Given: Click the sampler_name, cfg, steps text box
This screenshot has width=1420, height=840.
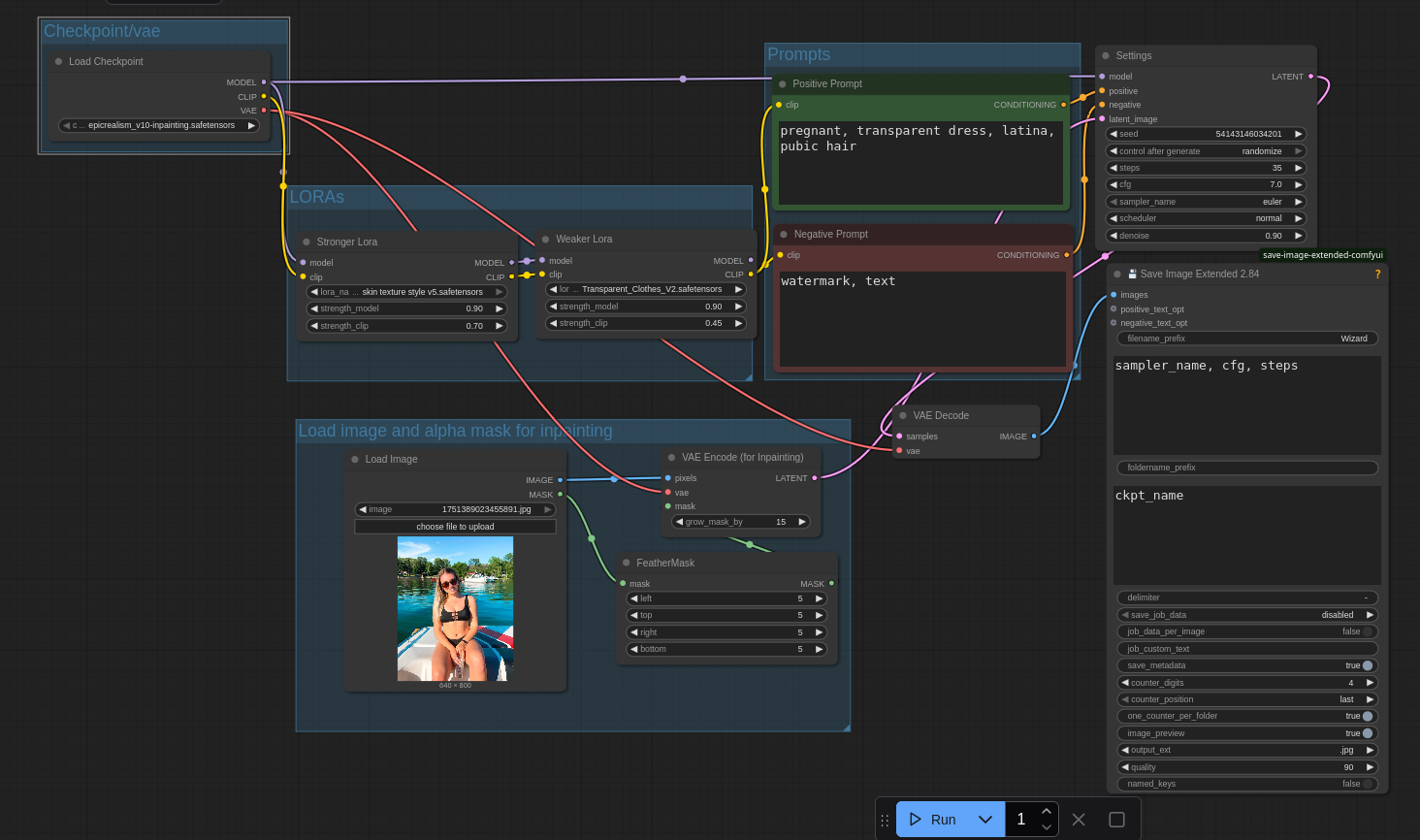Looking at the screenshot, I should coord(1247,404).
